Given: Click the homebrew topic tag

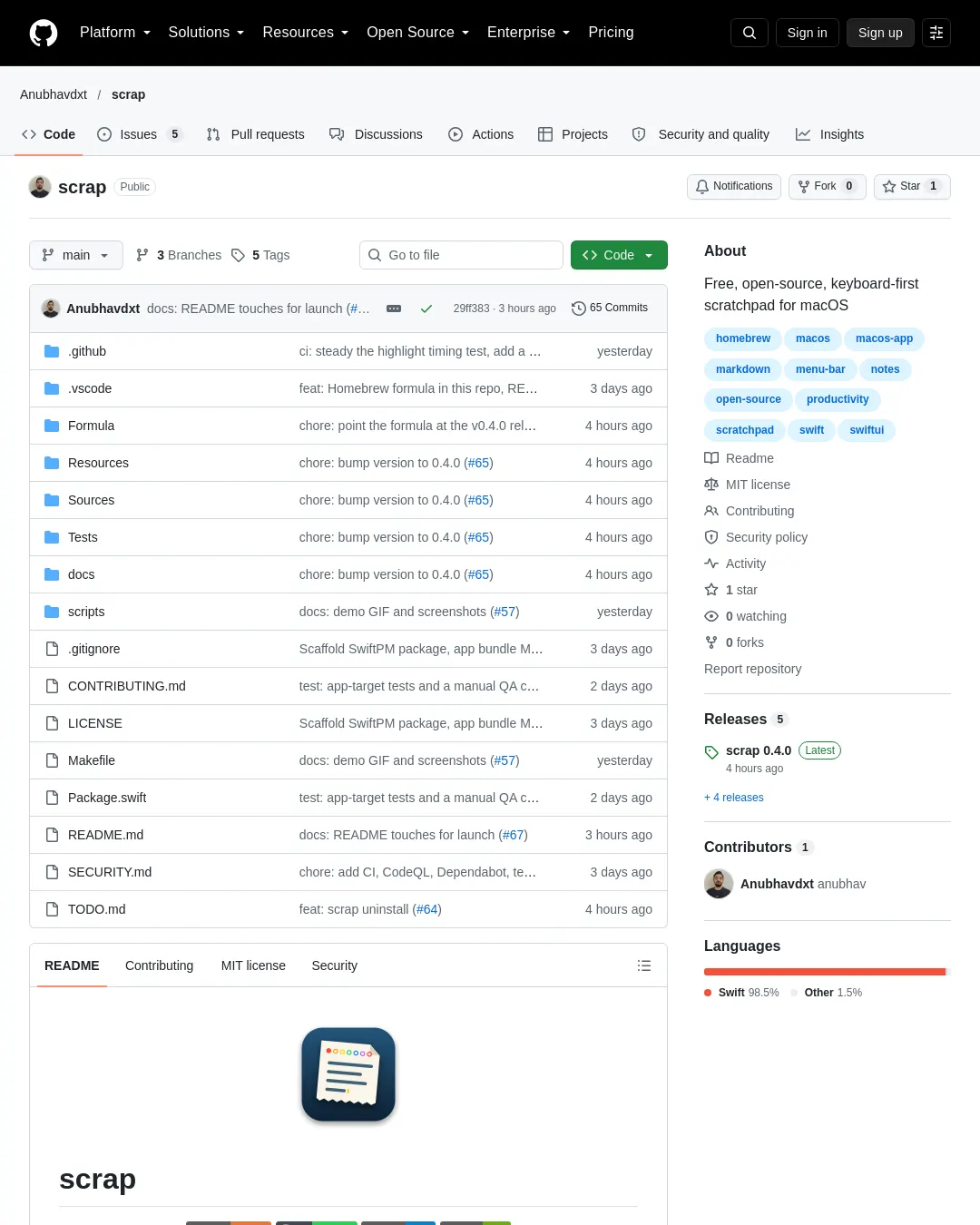Looking at the screenshot, I should tap(743, 338).
